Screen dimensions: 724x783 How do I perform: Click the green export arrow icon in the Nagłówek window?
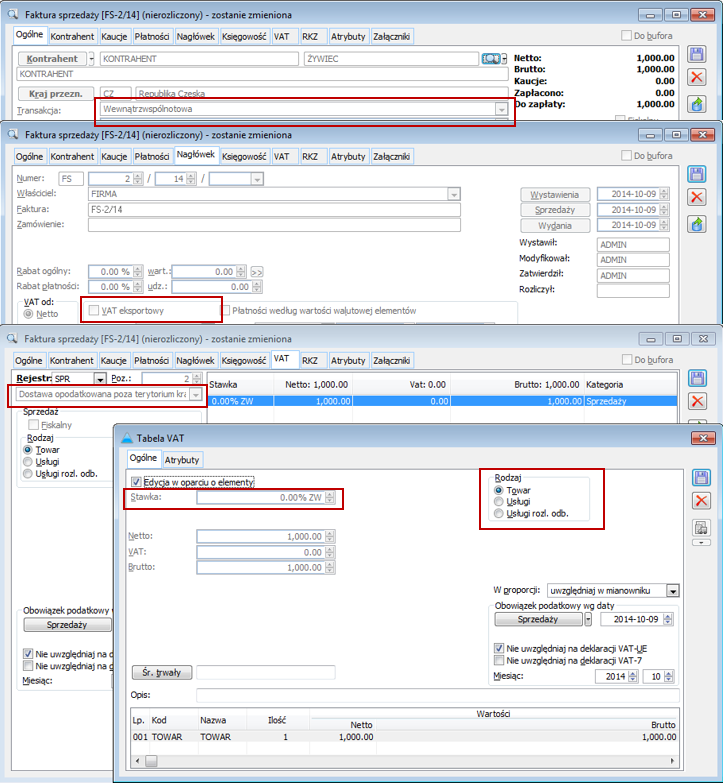click(x=697, y=224)
